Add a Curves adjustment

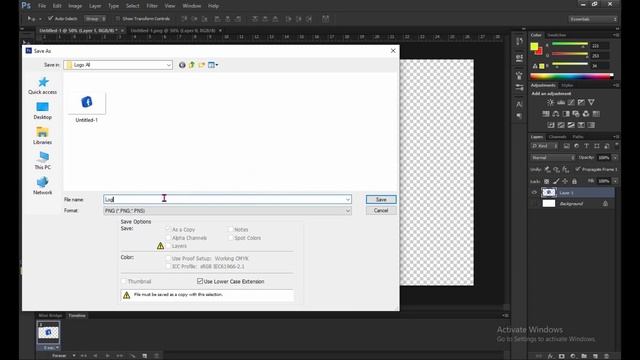[x=571, y=102]
